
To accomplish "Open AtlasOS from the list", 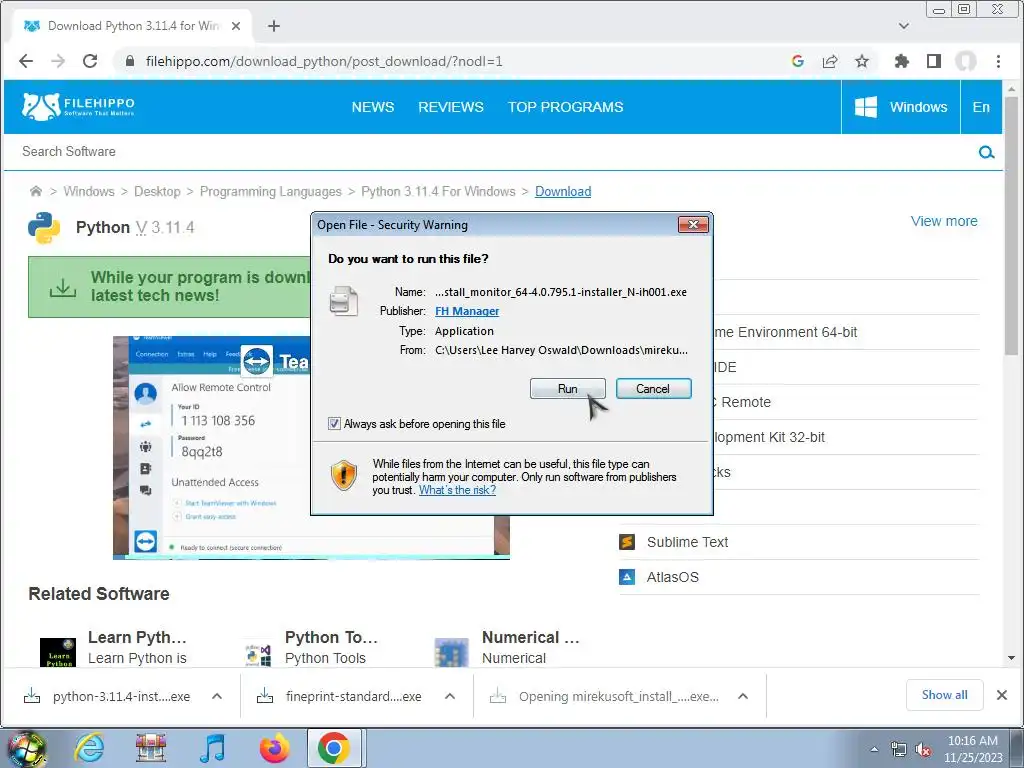I will pyautogui.click(x=673, y=577).
